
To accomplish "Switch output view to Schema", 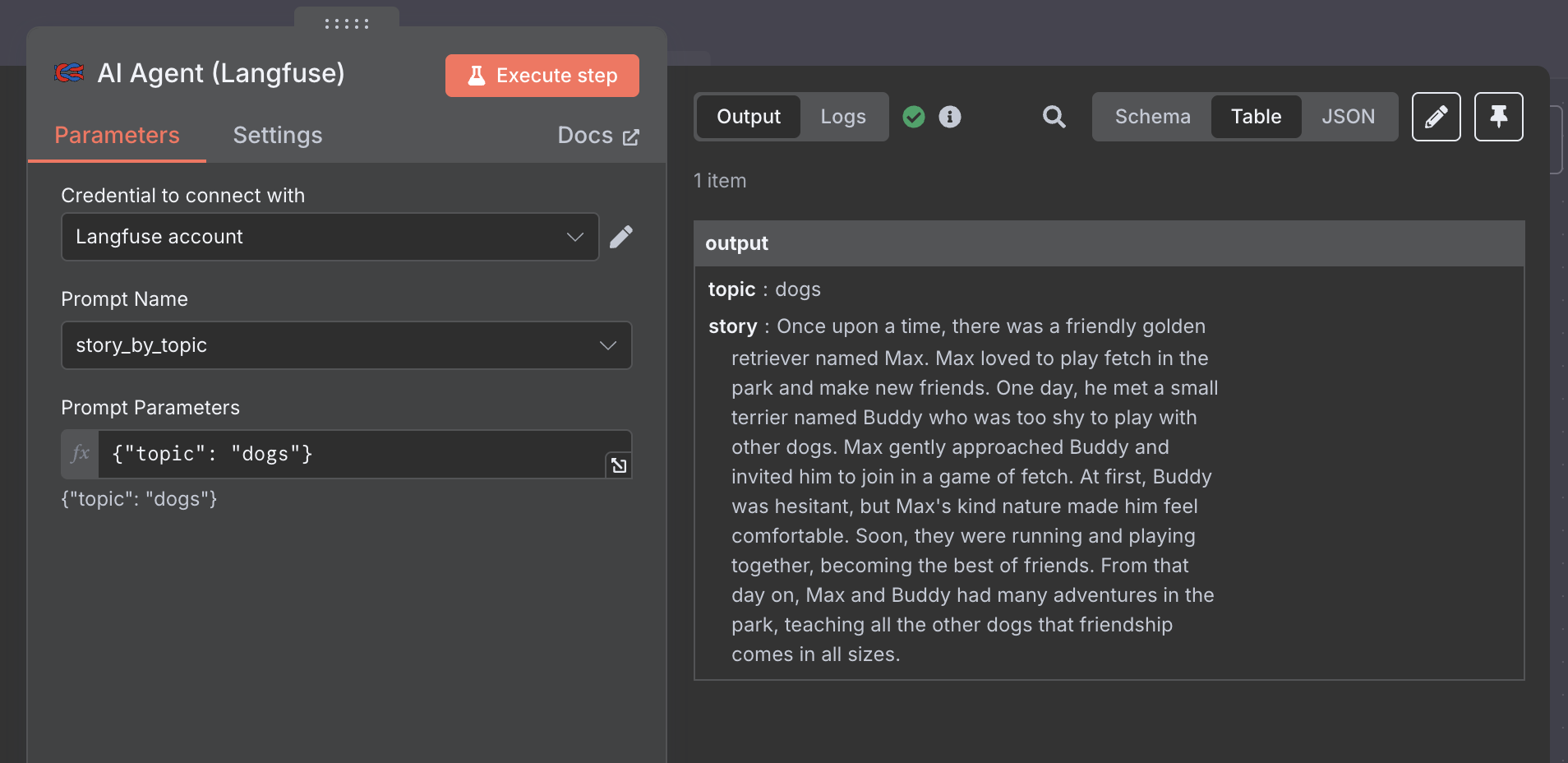I will click(1153, 117).
